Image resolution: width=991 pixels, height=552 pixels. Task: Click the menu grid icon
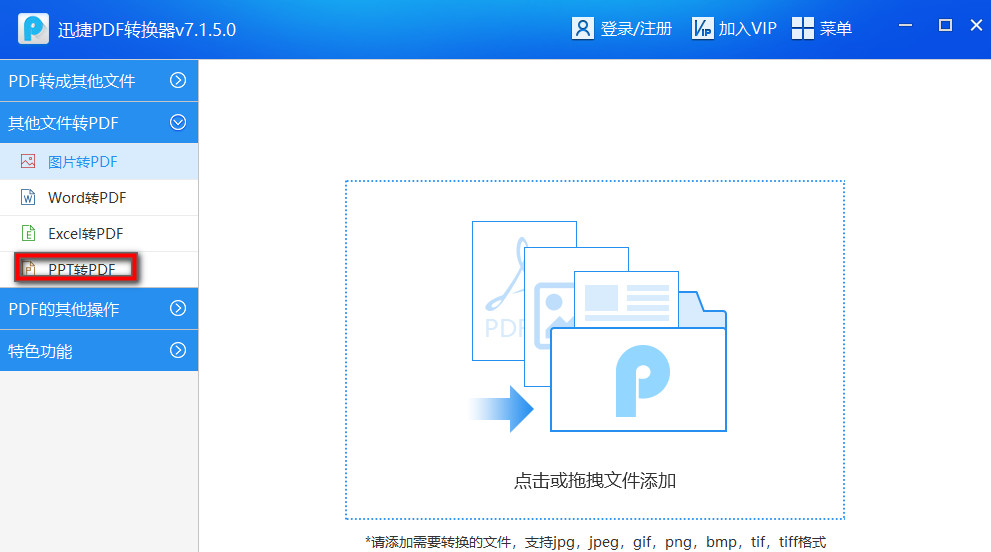[x=803, y=28]
